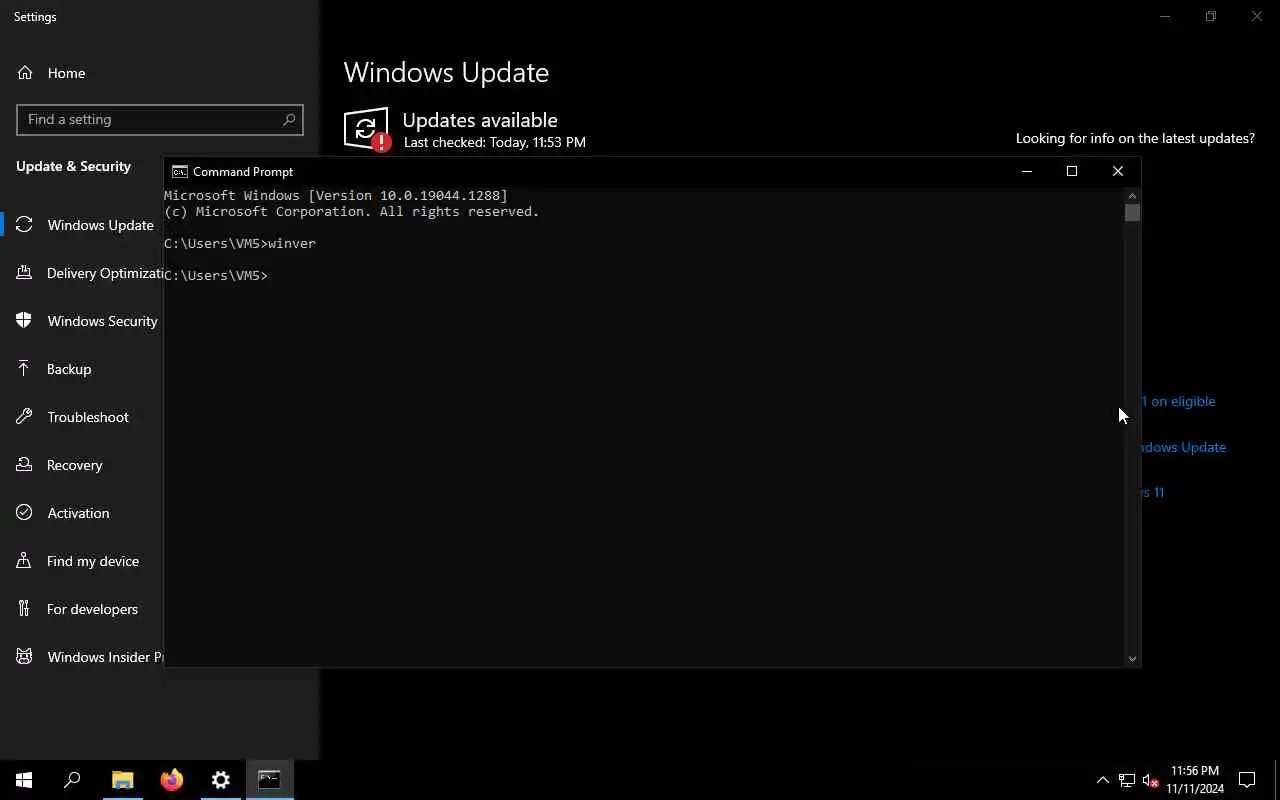
Task: Close the Settings window
Action: 1257,16
